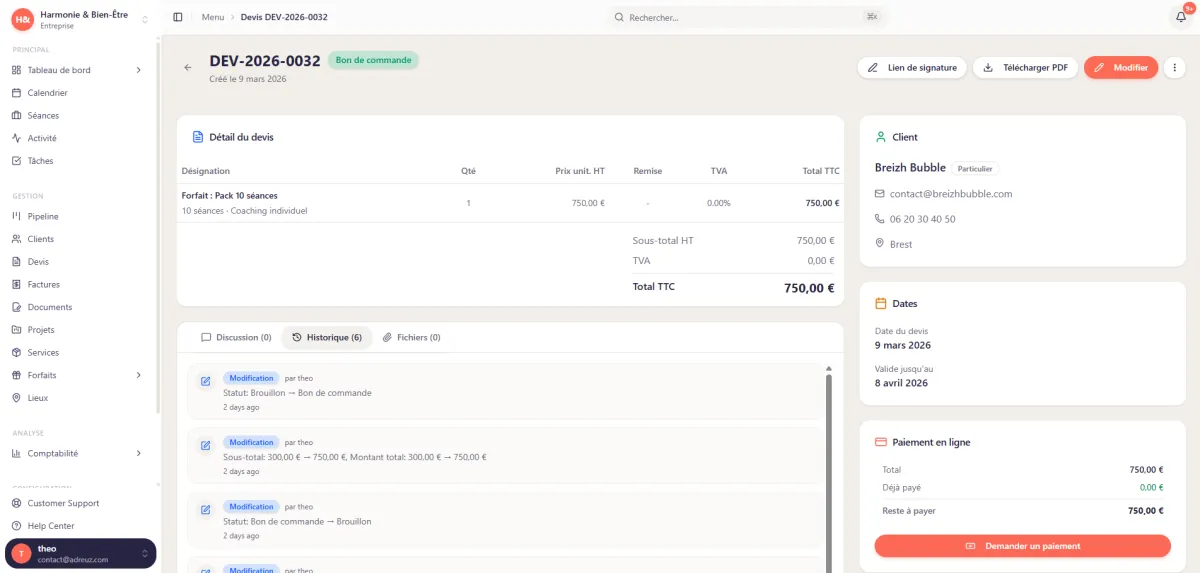
Task: Open the notifications bell
Action: 1180,17
